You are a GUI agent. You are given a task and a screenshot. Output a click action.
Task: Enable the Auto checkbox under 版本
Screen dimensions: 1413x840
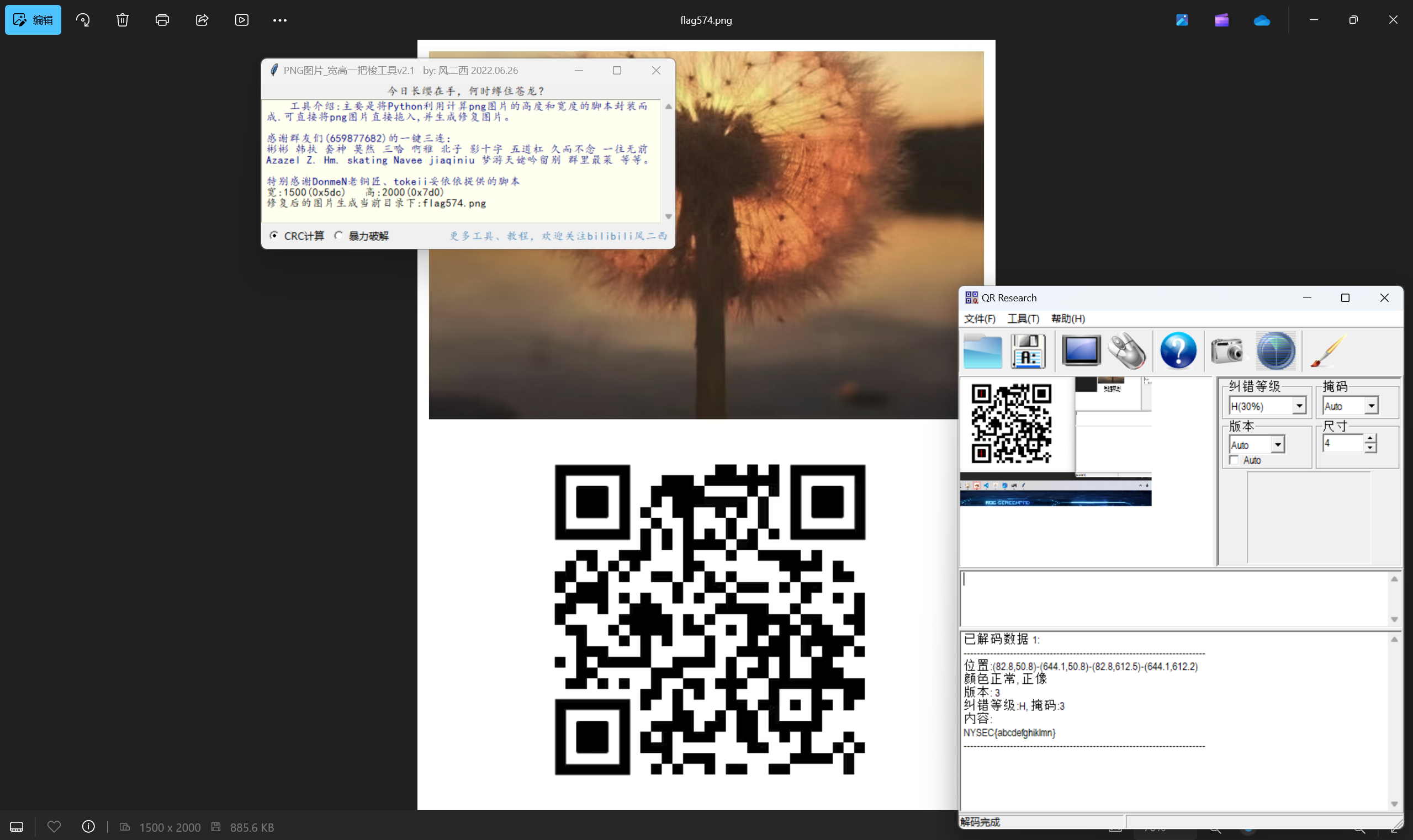click(1235, 460)
